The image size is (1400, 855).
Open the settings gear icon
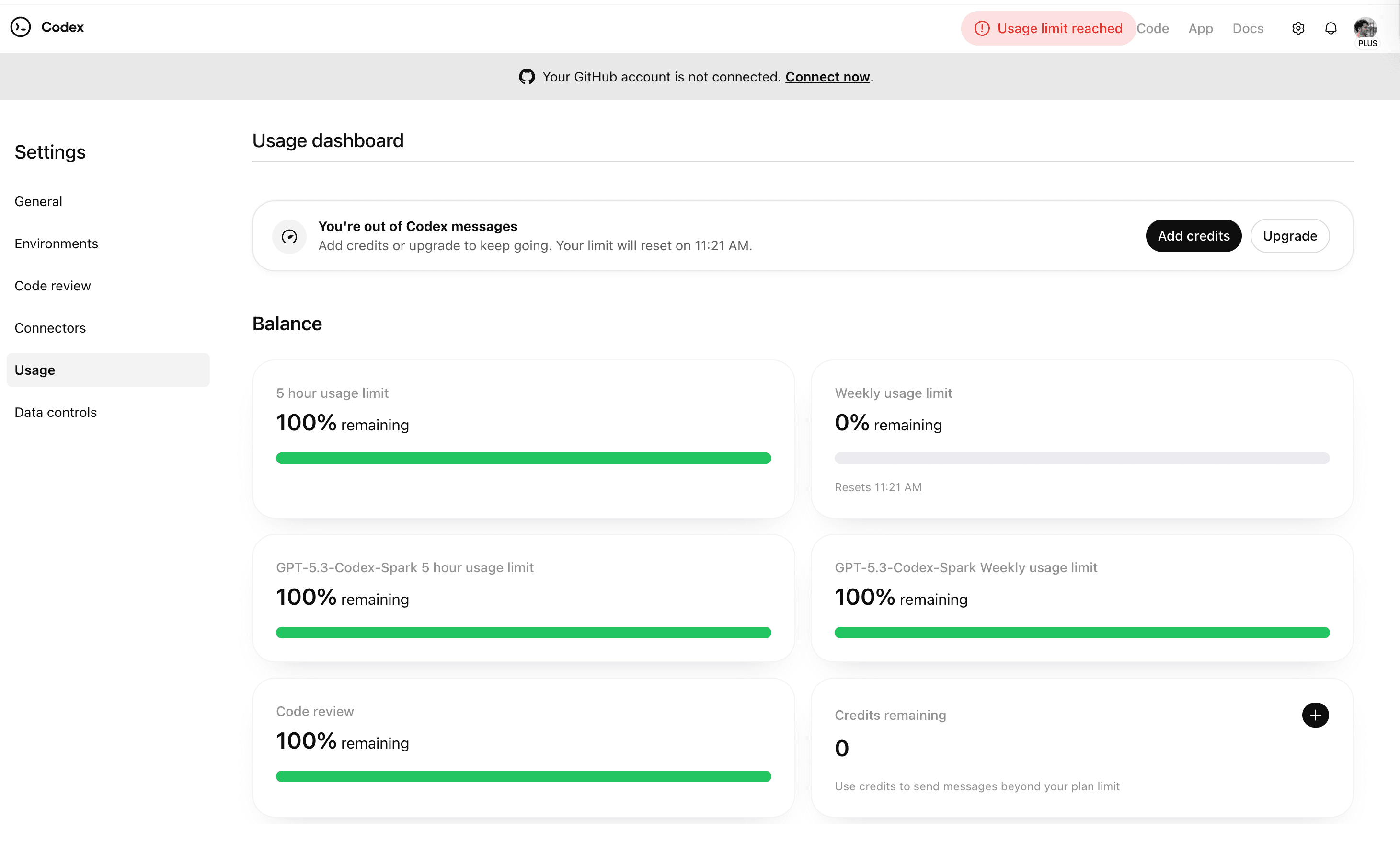pyautogui.click(x=1298, y=28)
